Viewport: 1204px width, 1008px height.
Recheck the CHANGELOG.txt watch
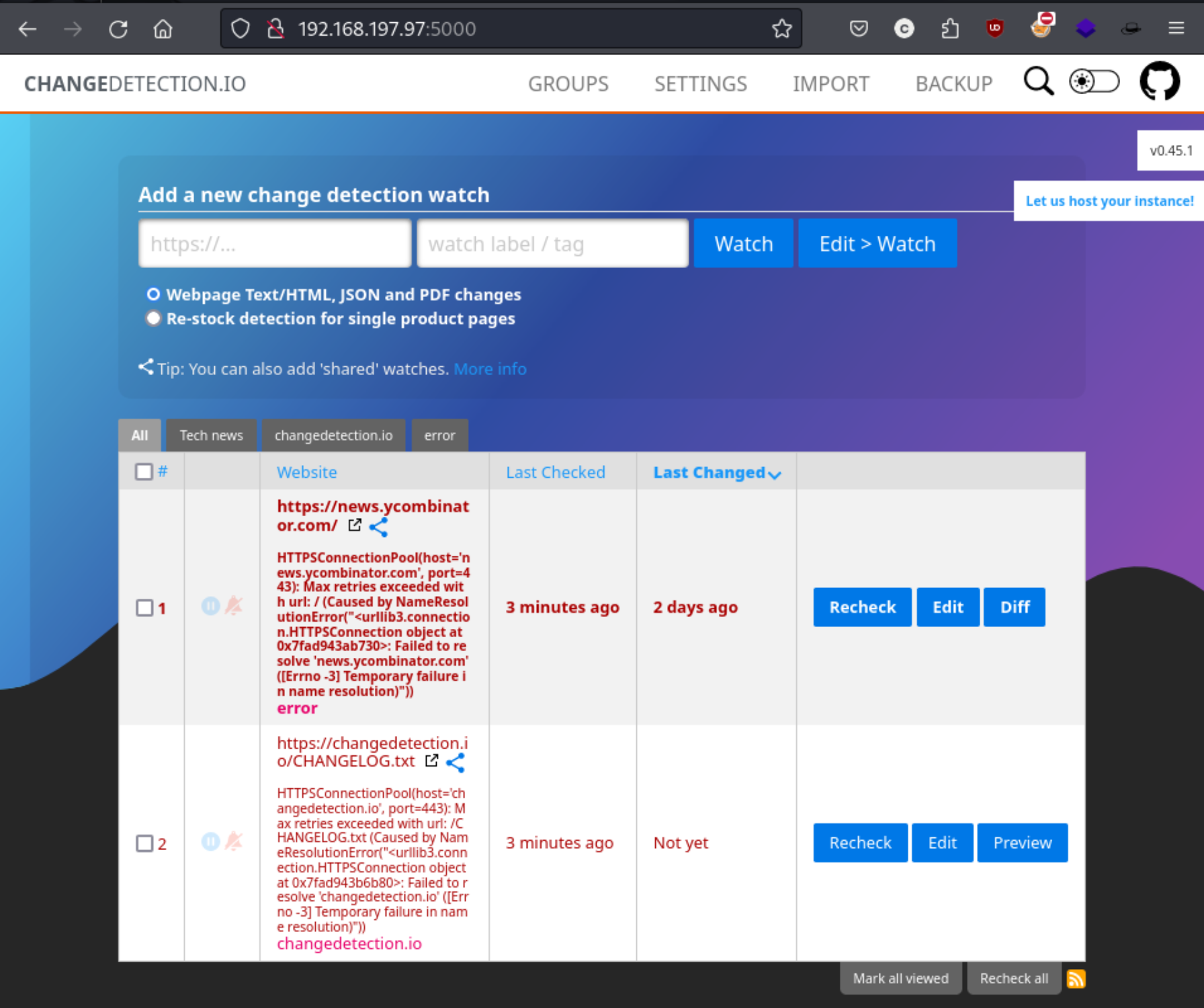(x=860, y=843)
